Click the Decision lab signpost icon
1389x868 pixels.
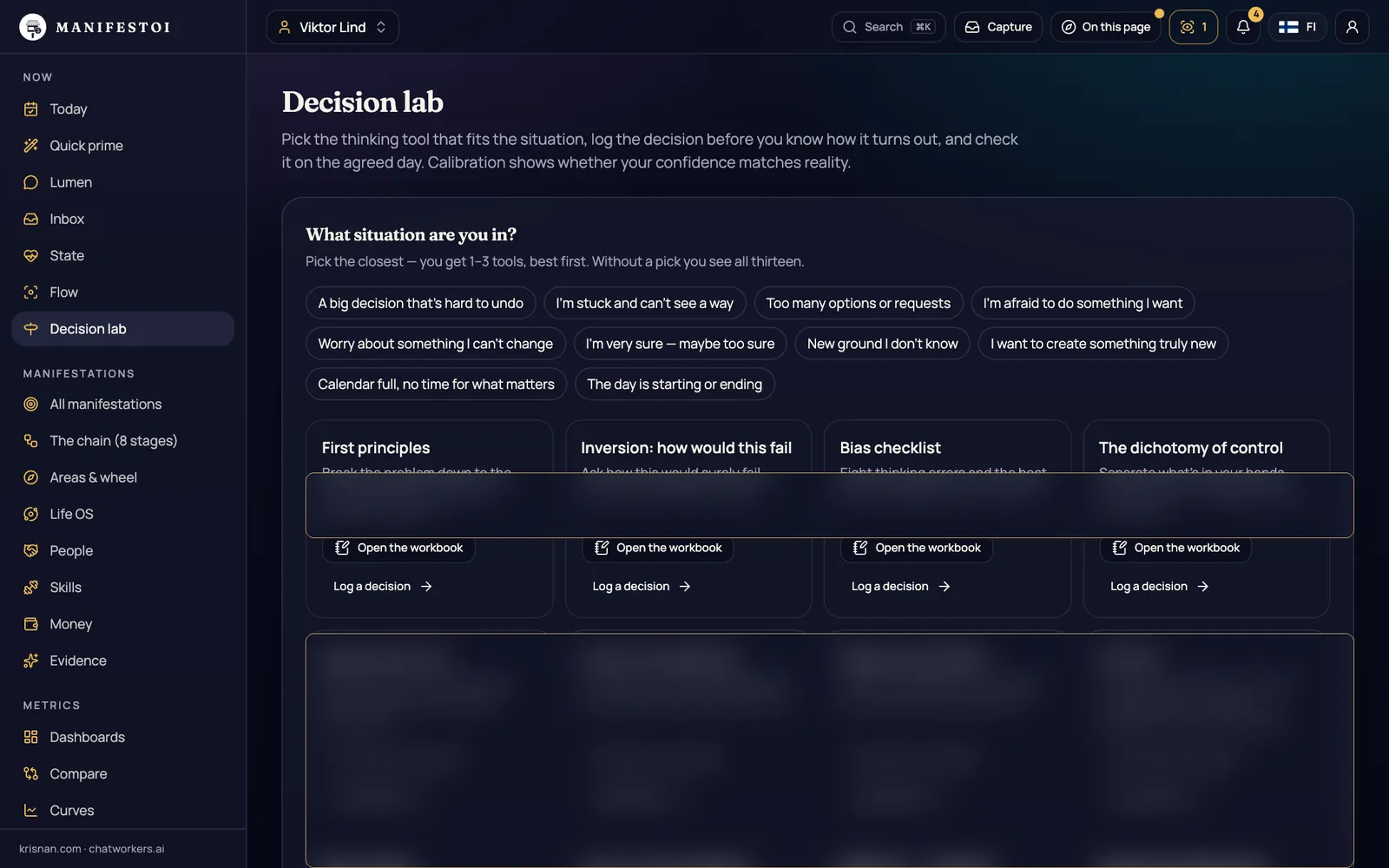[31, 329]
